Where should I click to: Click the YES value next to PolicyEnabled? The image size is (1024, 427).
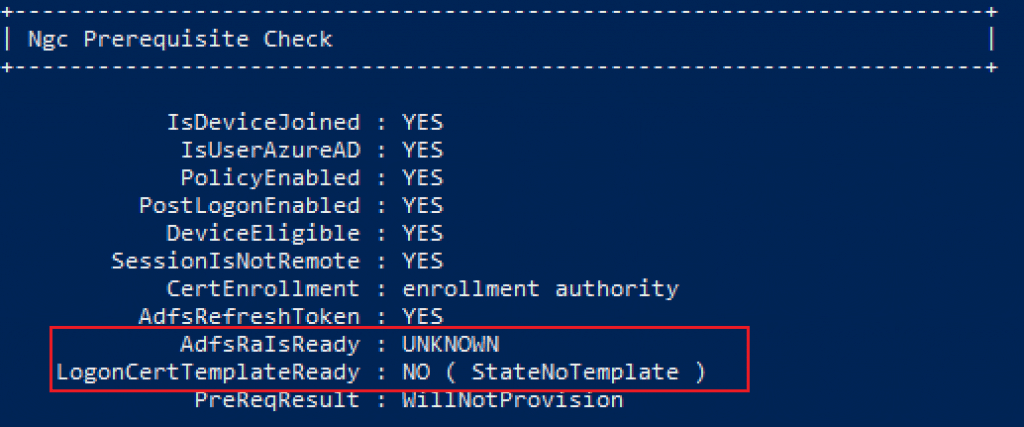[423, 178]
